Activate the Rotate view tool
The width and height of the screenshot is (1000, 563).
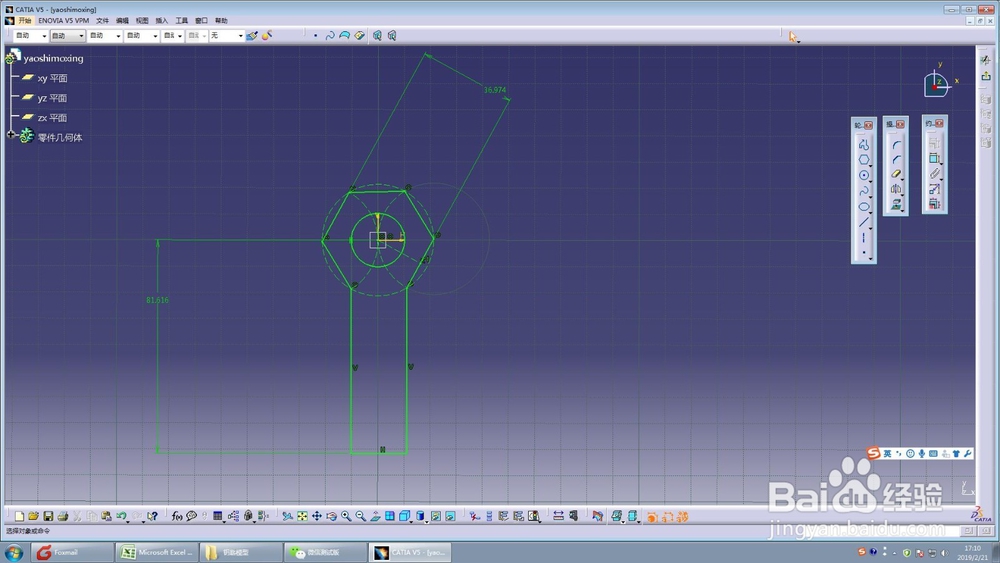[332, 516]
